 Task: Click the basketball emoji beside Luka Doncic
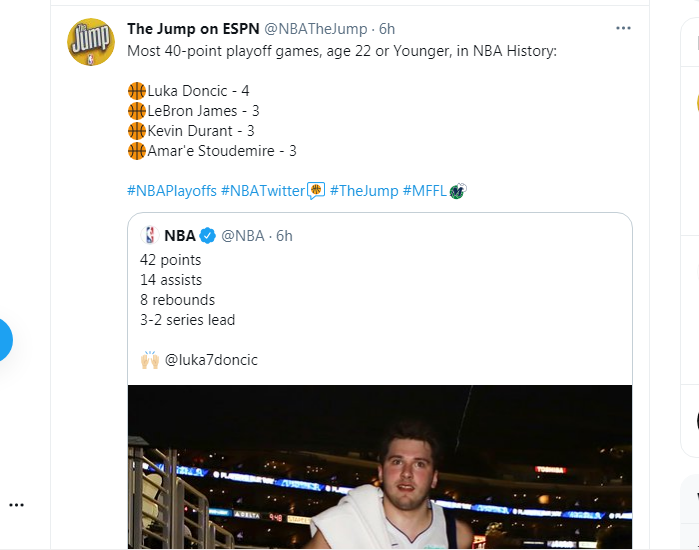point(137,91)
